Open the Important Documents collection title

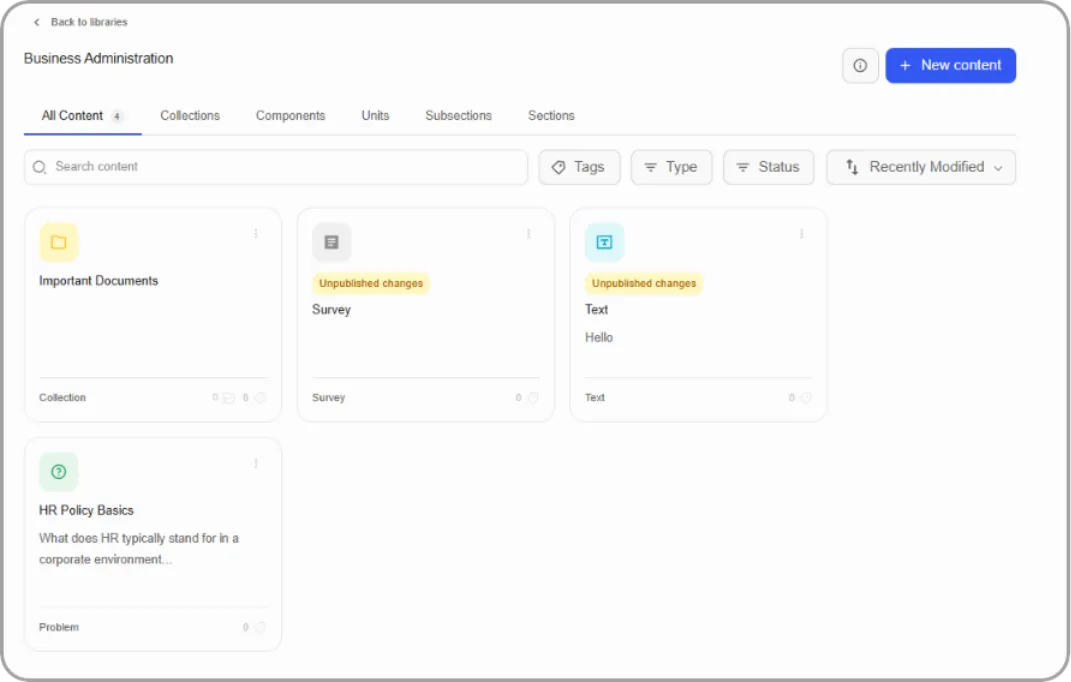click(98, 281)
